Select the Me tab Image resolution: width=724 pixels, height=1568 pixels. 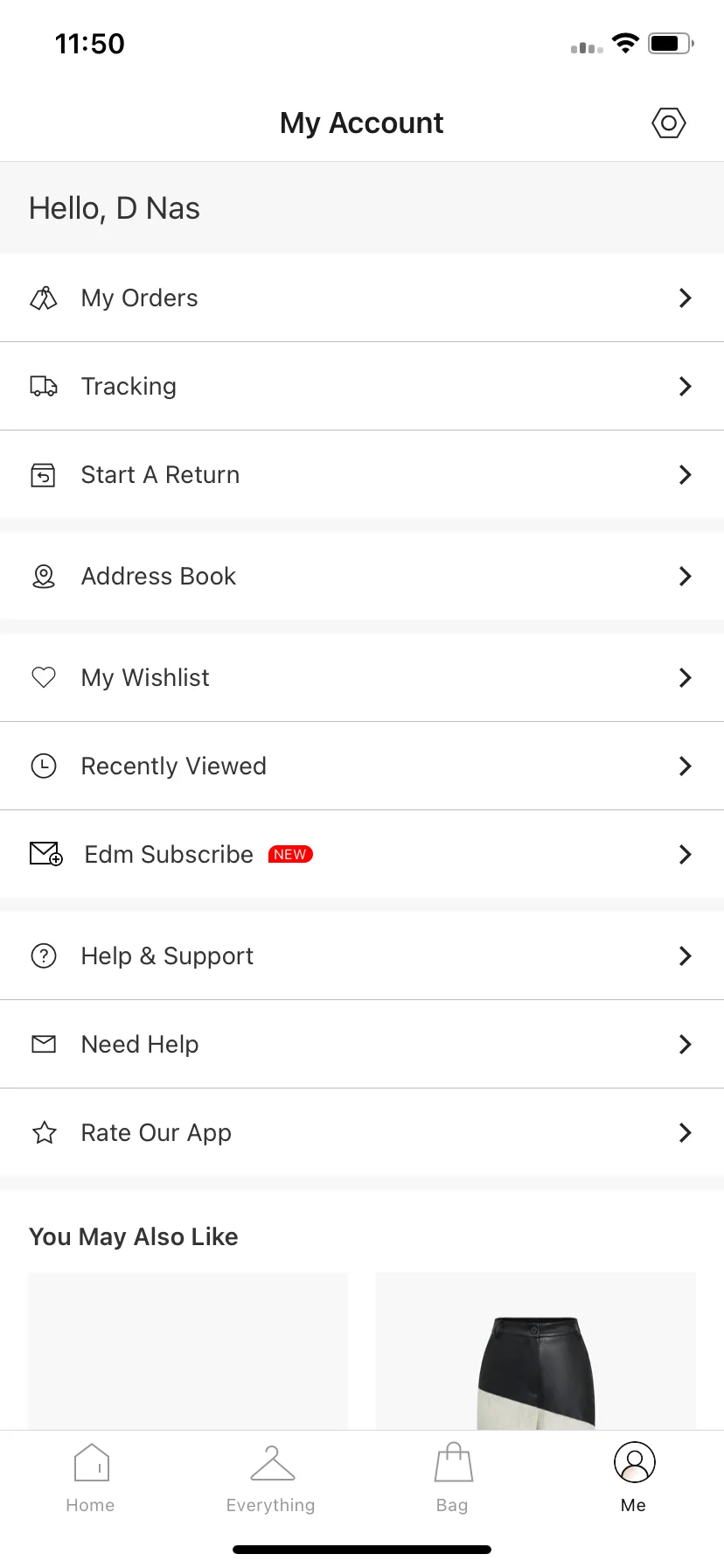click(x=634, y=1479)
